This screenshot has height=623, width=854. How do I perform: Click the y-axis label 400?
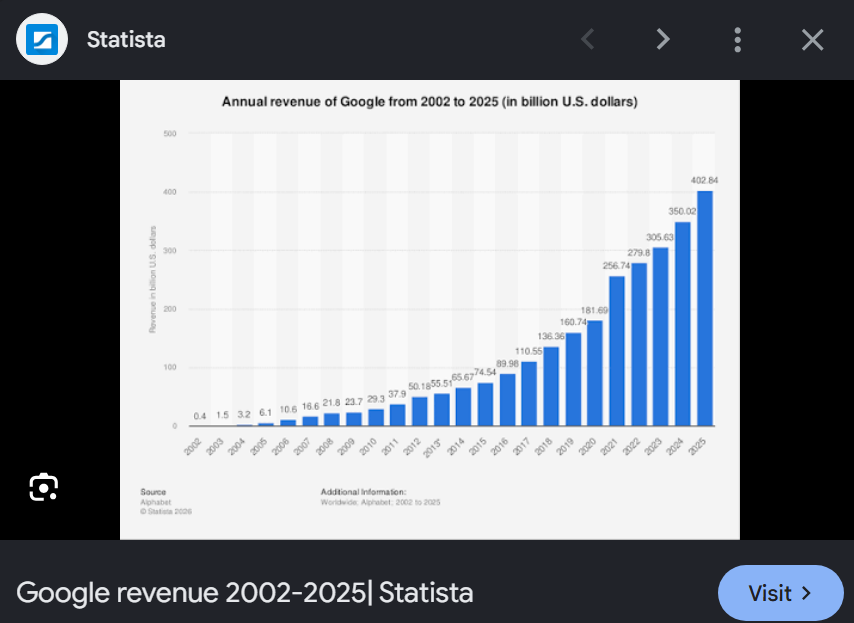[170, 192]
